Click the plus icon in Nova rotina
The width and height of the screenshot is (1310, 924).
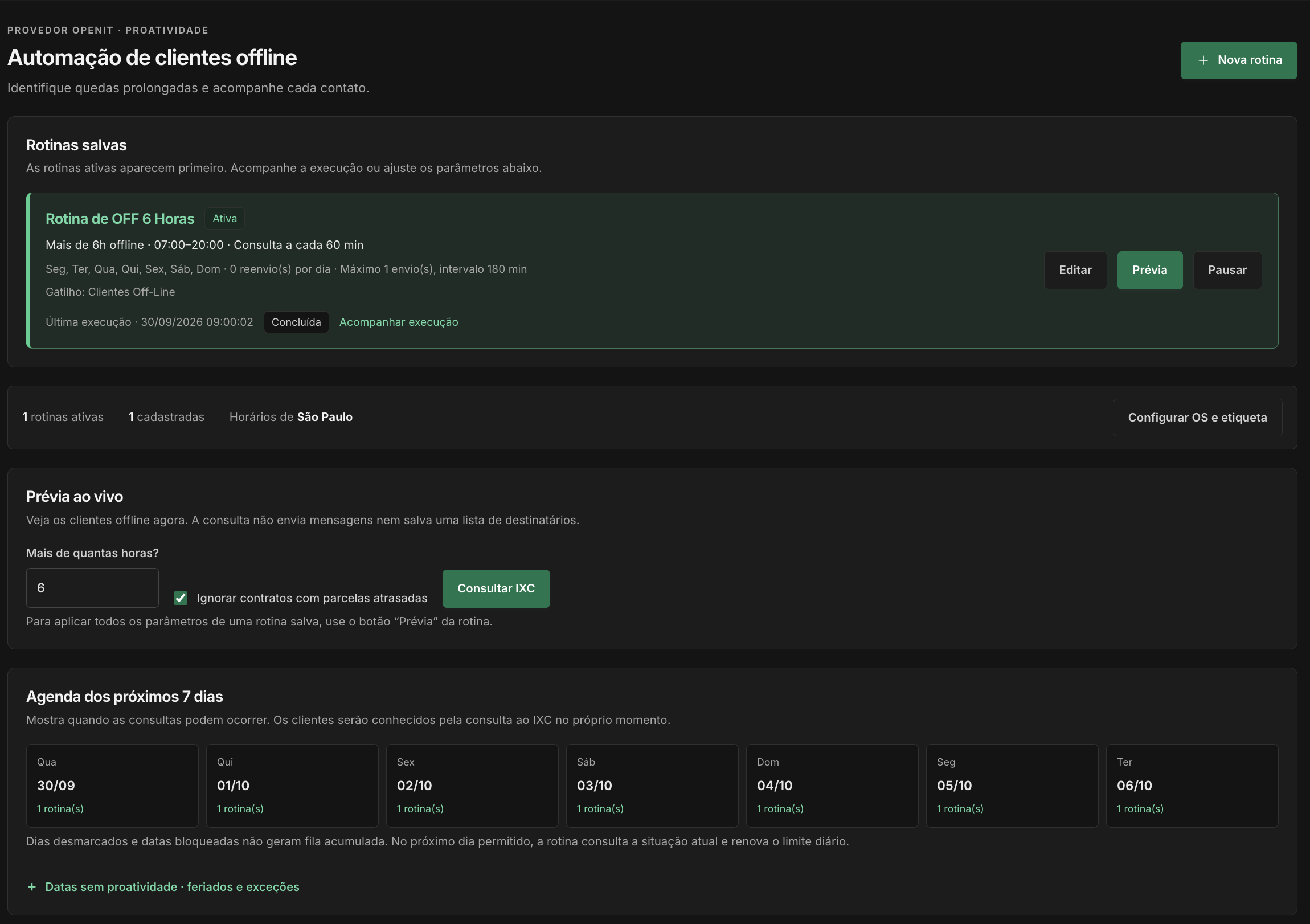[1203, 60]
